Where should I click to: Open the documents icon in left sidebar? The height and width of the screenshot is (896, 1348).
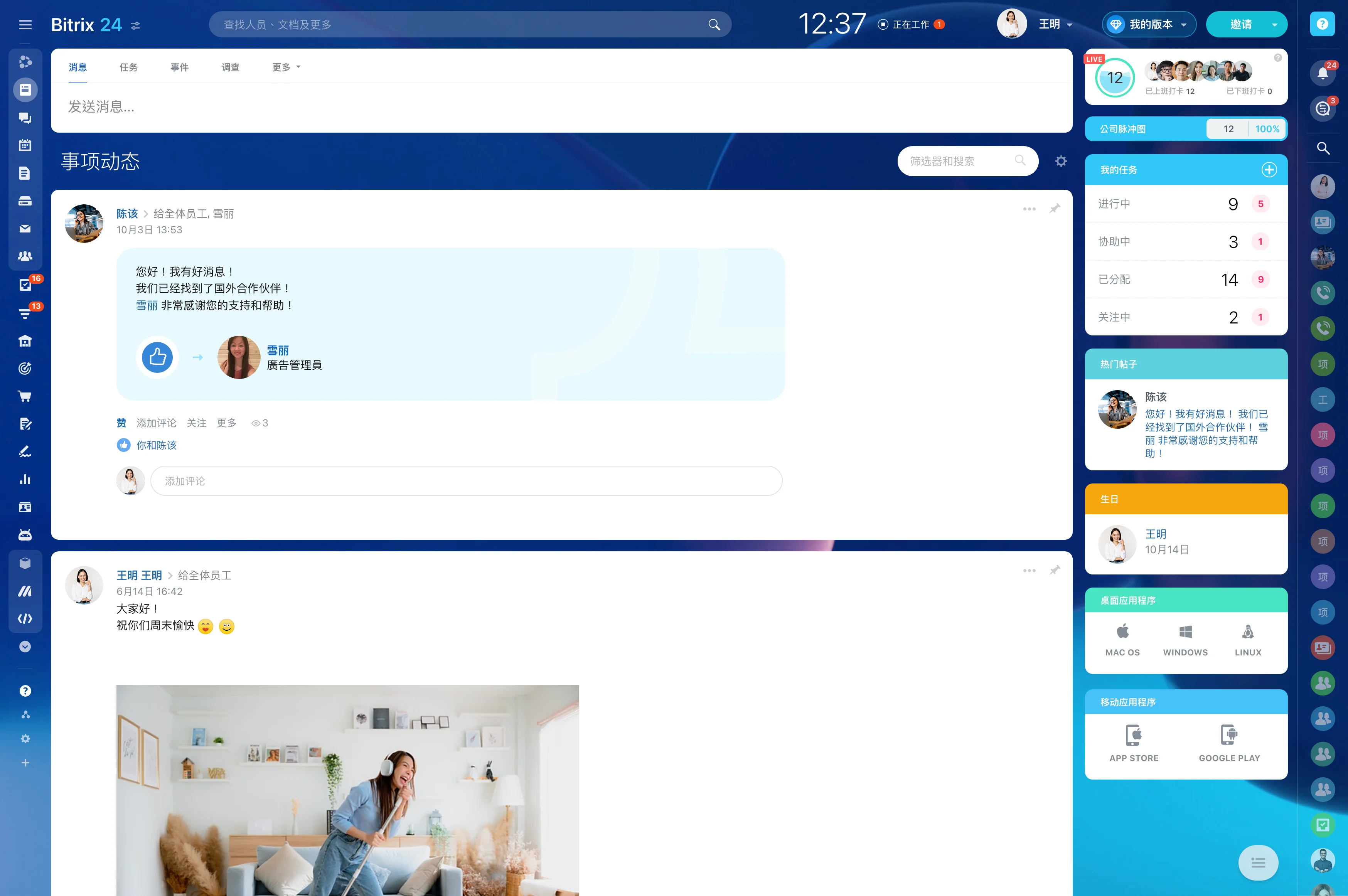[25, 173]
